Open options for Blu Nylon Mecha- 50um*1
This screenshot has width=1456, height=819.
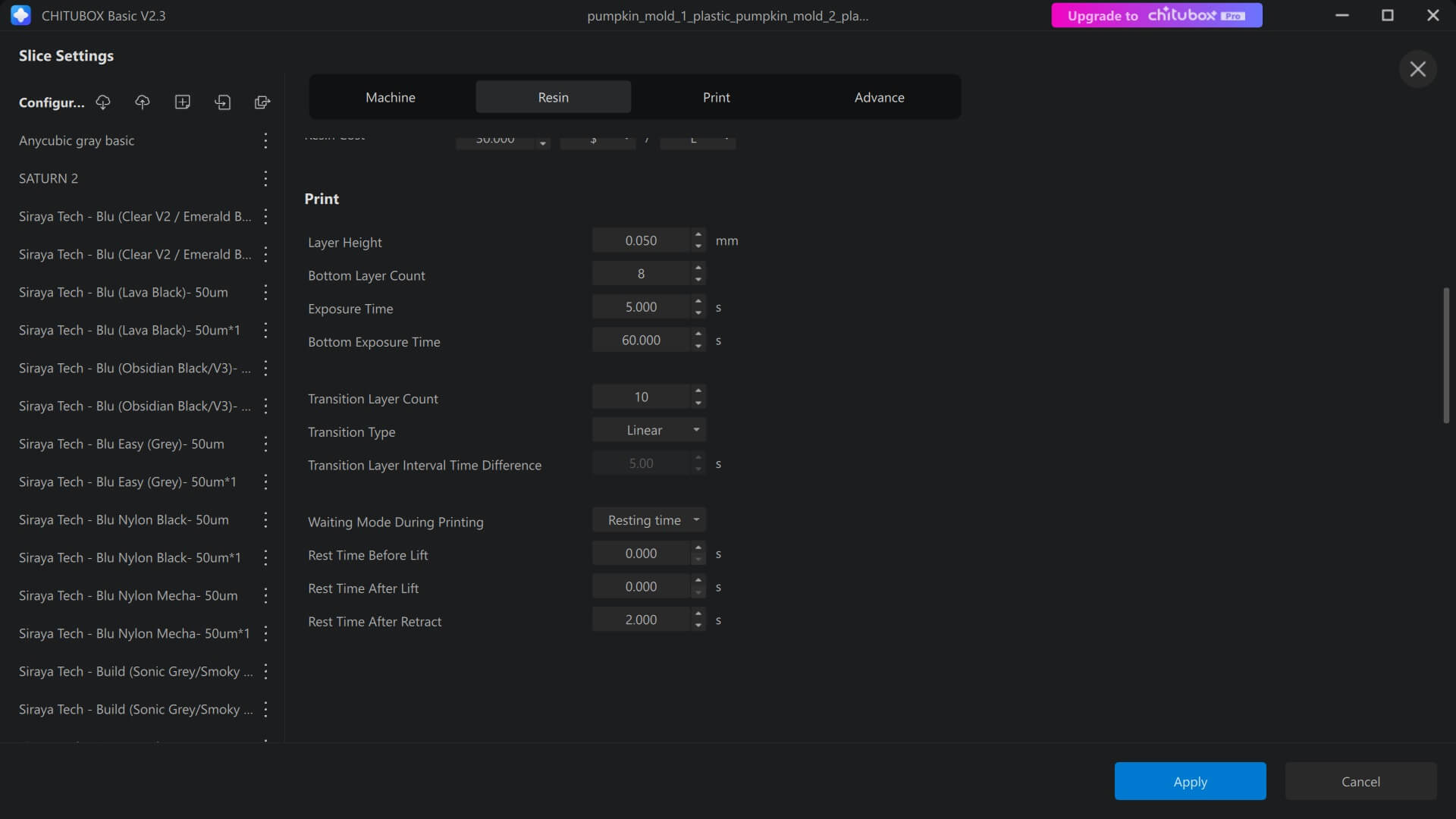pyautogui.click(x=265, y=633)
